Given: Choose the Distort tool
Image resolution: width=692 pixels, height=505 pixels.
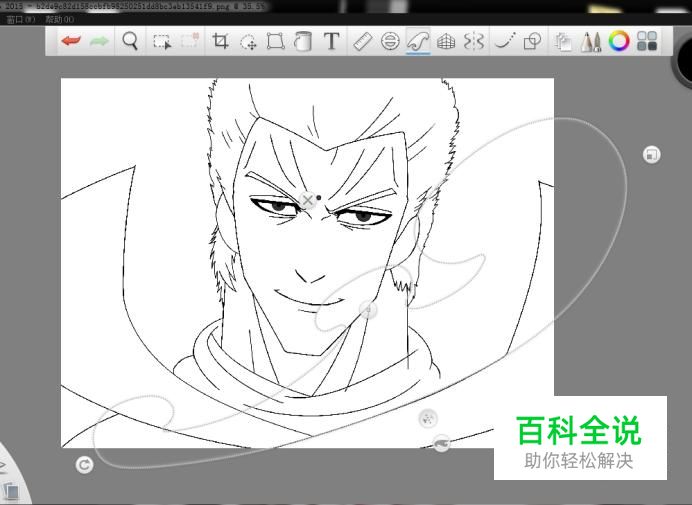Looking at the screenshot, I should pyautogui.click(x=275, y=41).
